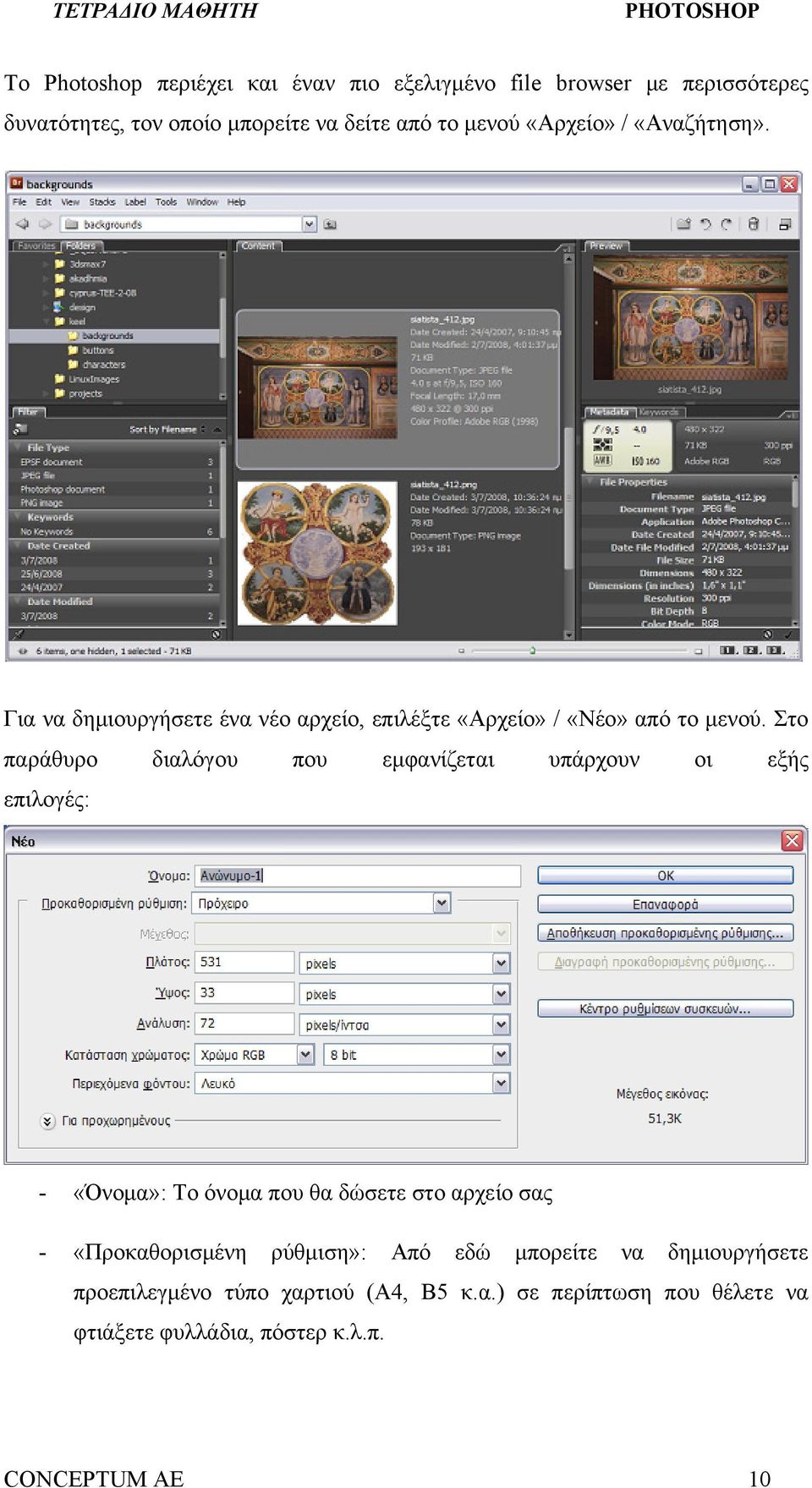The image size is (812, 1488).
Task: Switch to the Folders tab
Action: click(81, 246)
